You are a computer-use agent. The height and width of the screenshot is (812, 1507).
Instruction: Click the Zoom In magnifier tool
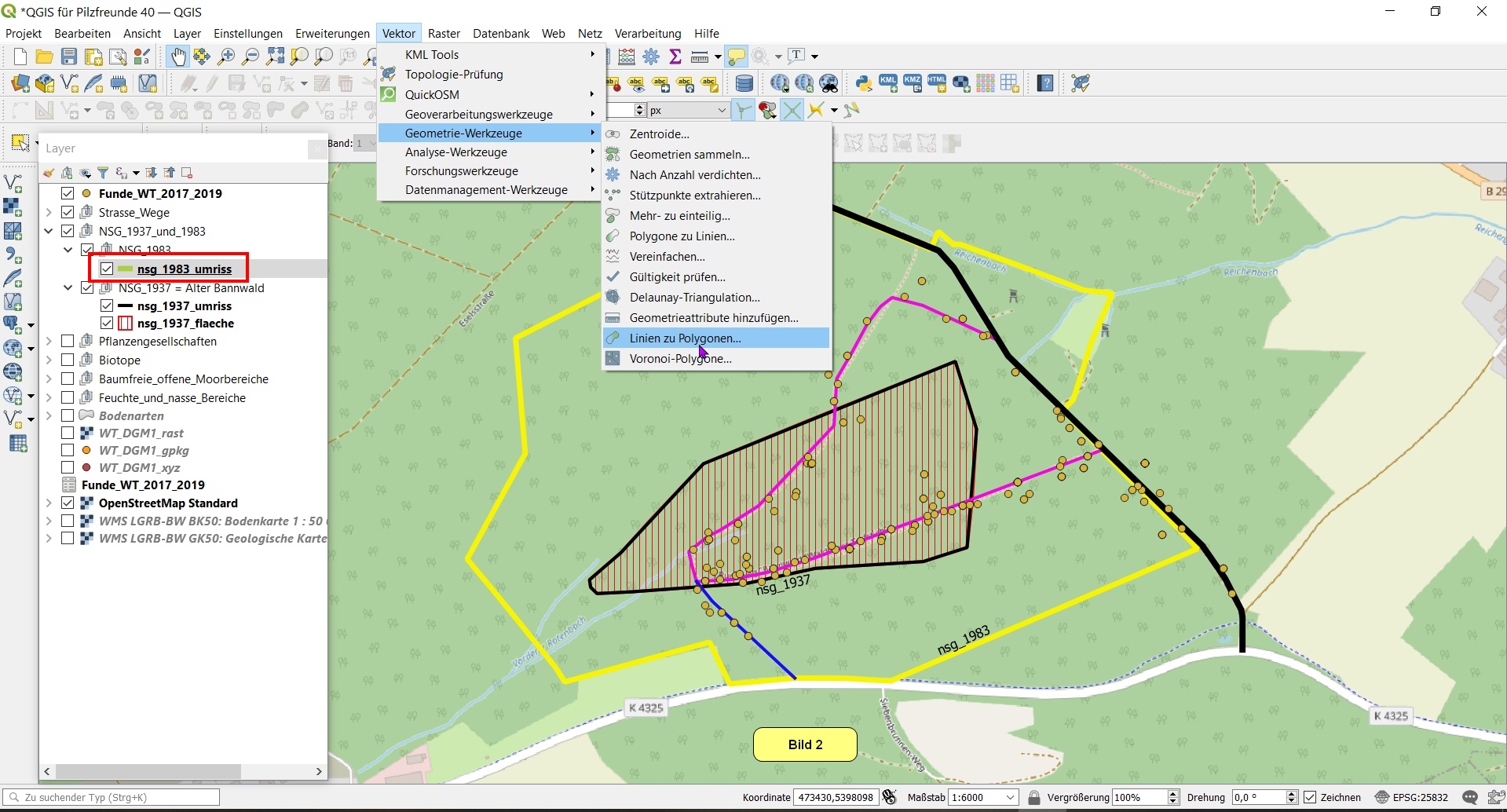point(226,57)
